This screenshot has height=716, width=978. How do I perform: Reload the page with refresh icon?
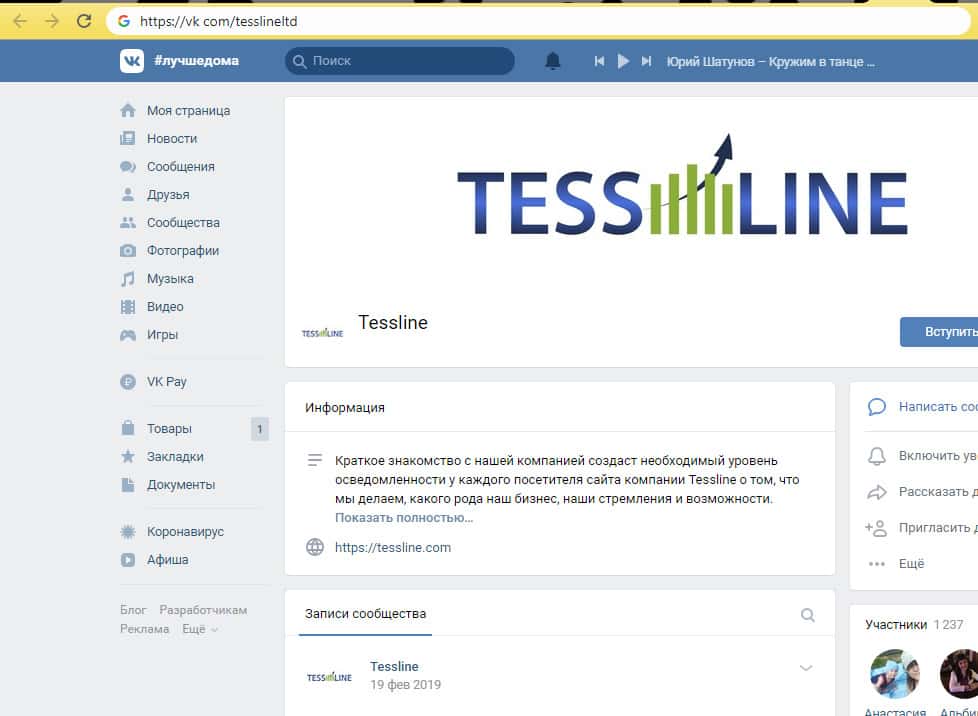[x=84, y=21]
